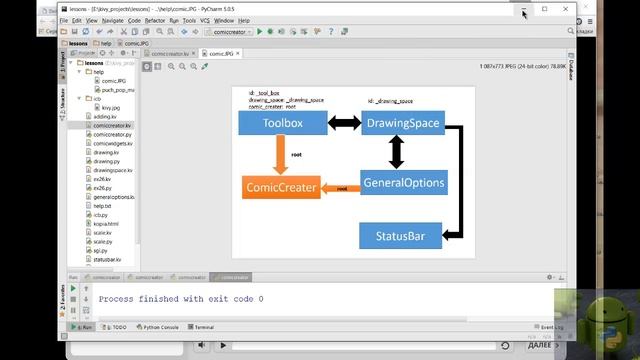This screenshot has width=640, height=360.
Task: Click the Find magnifier toolbar icon
Action: click(160, 31)
